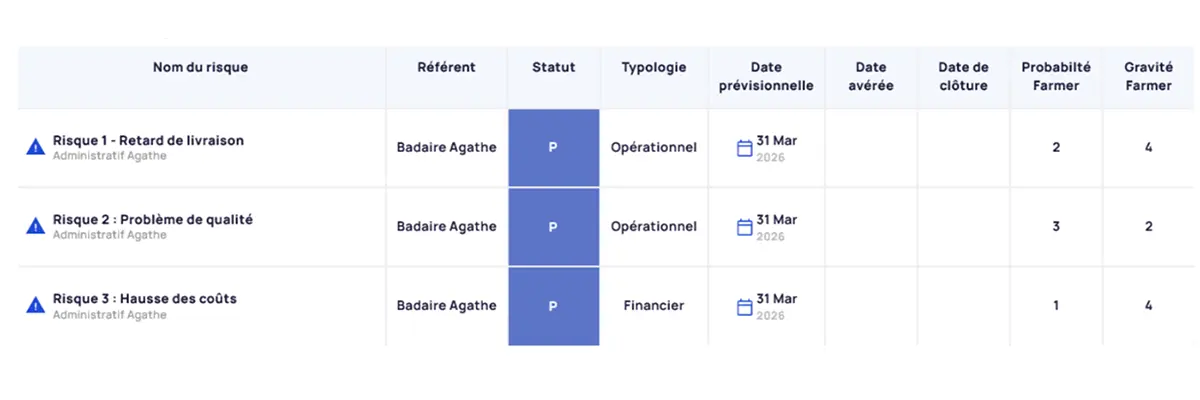Select Opérationnel typology cell for Risque 1
The width and height of the screenshot is (1200, 400).
(654, 147)
